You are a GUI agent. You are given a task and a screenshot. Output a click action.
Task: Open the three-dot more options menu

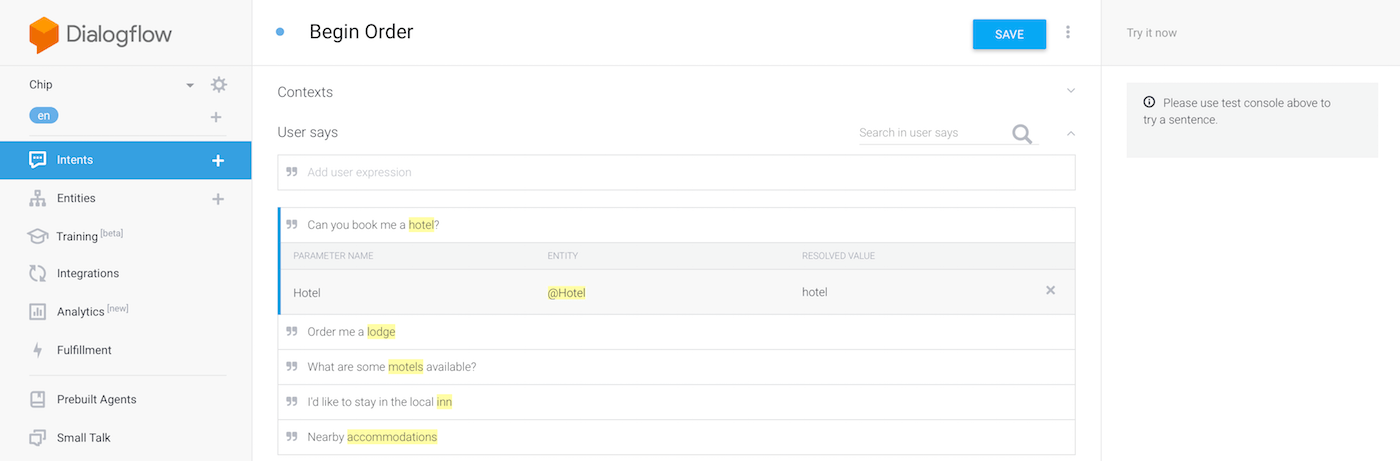click(1068, 33)
